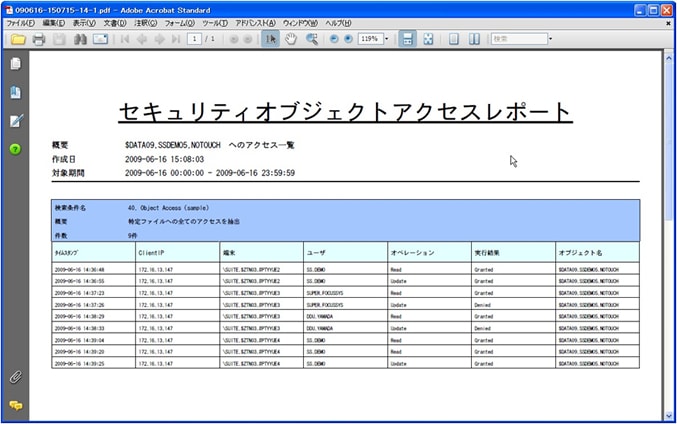The height and width of the screenshot is (424, 677).
Task: Click the page number input field
Action: click(193, 39)
